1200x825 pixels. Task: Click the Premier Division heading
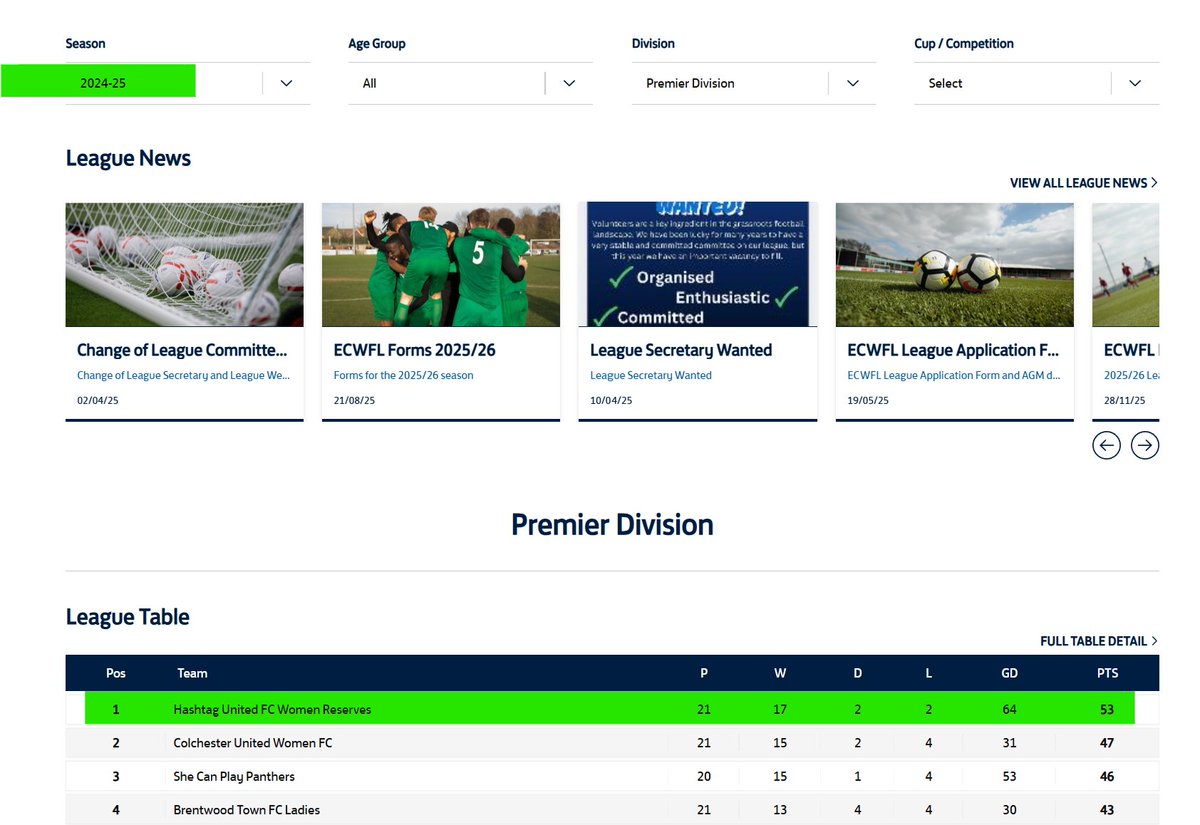[x=612, y=525]
